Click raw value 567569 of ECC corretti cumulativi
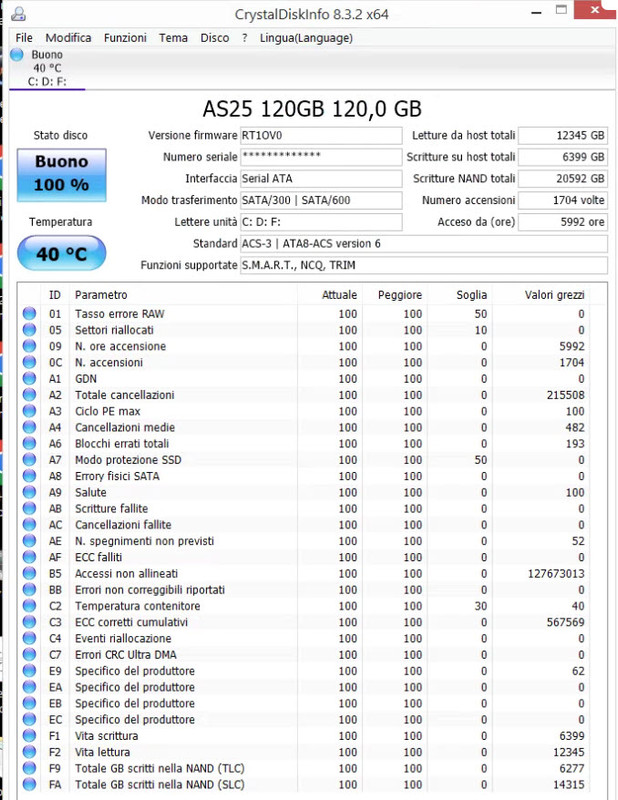 (x=565, y=622)
